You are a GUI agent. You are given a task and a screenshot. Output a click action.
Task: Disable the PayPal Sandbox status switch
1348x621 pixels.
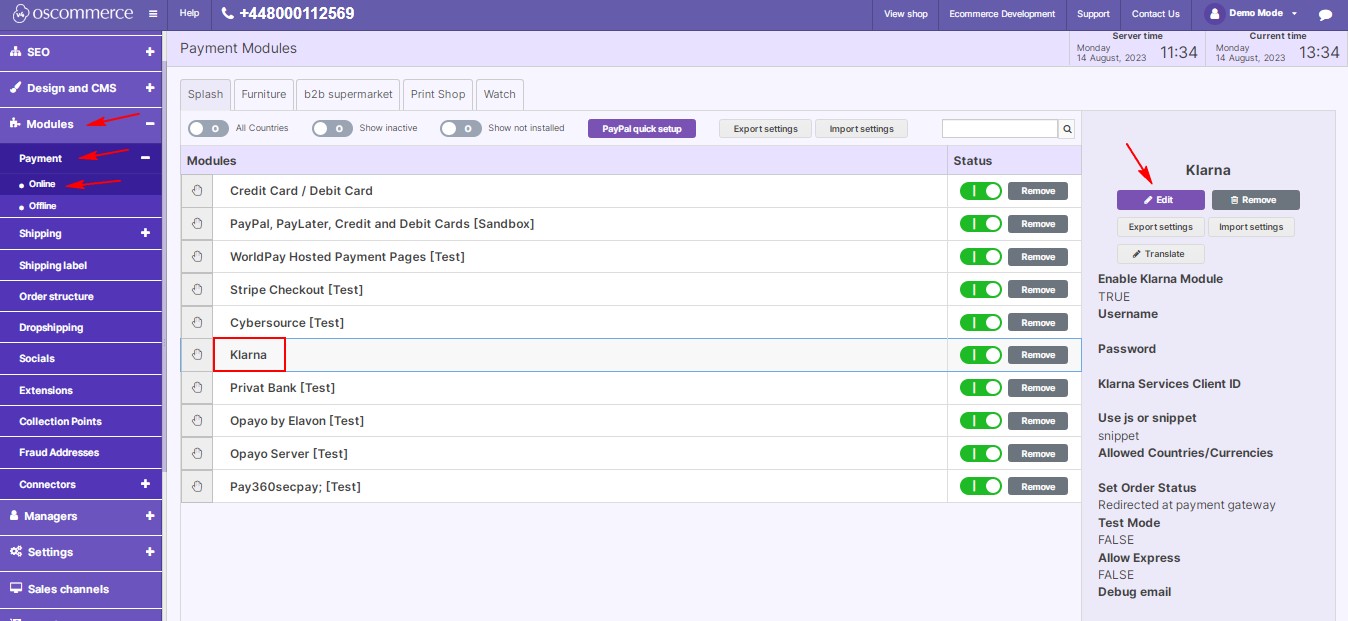[980, 224]
